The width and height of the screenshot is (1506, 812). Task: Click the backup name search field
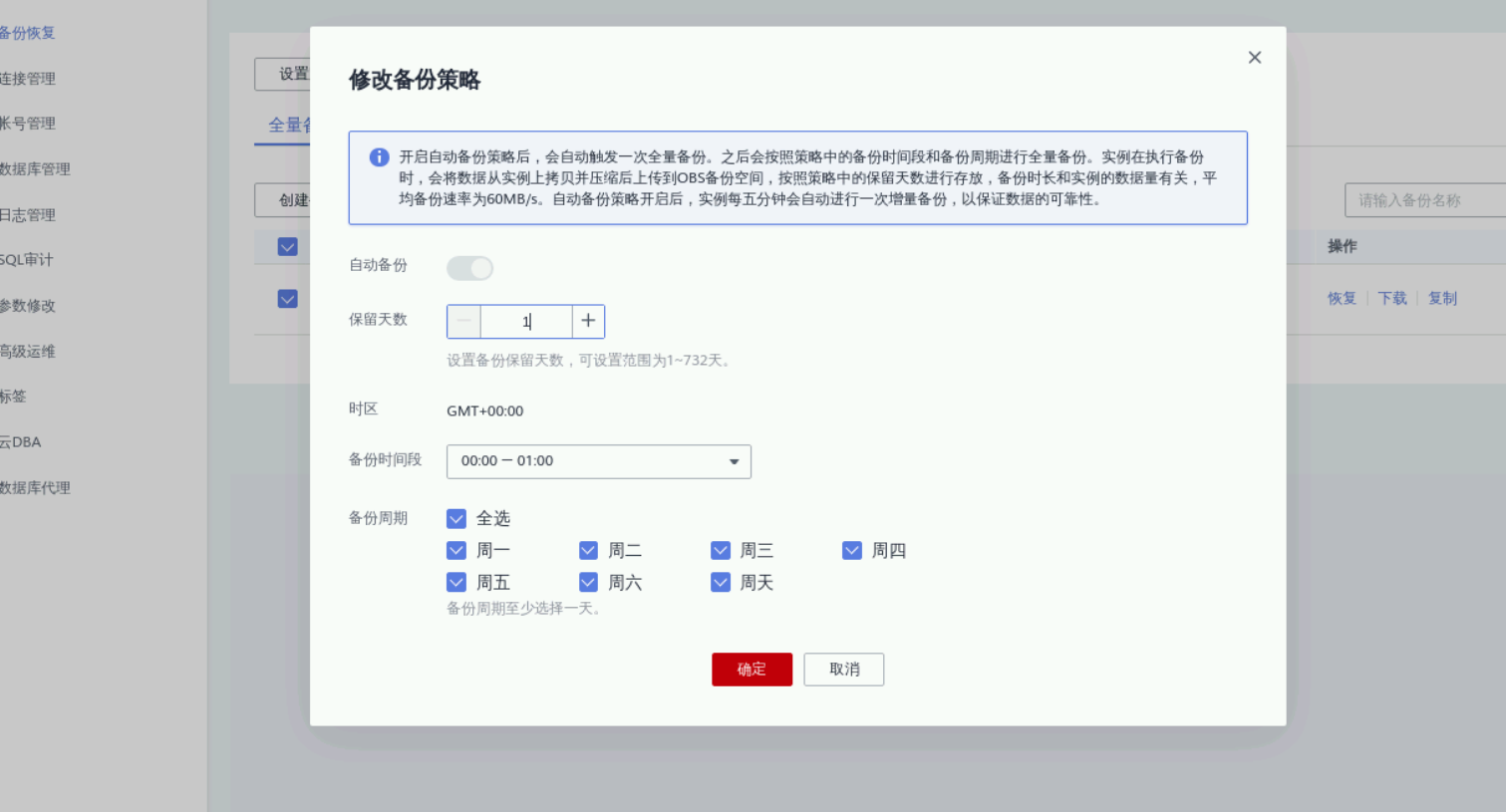click(1425, 200)
